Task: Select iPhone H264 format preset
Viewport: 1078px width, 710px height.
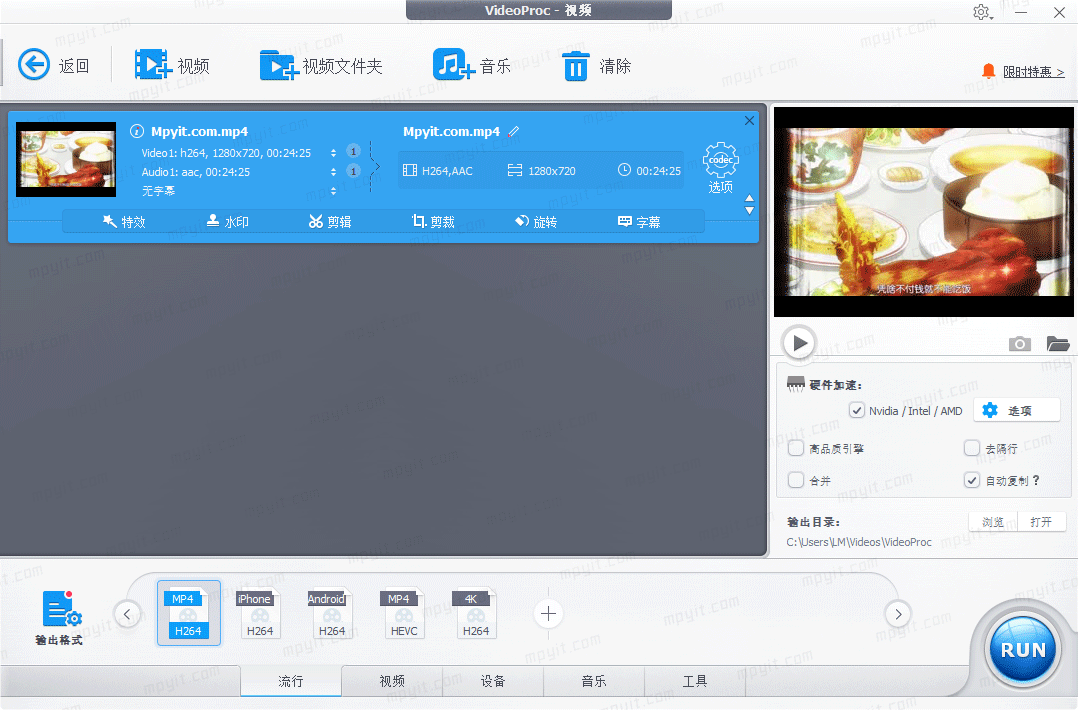Action: [259, 613]
